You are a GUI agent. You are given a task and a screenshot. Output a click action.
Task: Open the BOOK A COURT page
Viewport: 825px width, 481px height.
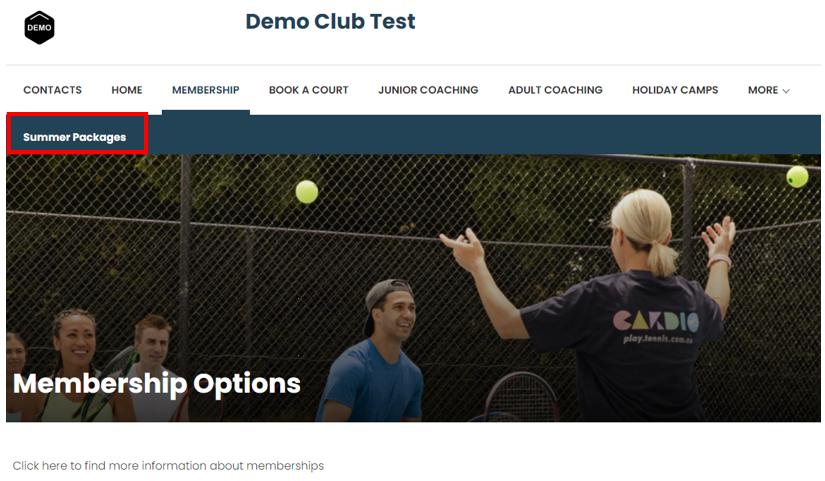309,90
